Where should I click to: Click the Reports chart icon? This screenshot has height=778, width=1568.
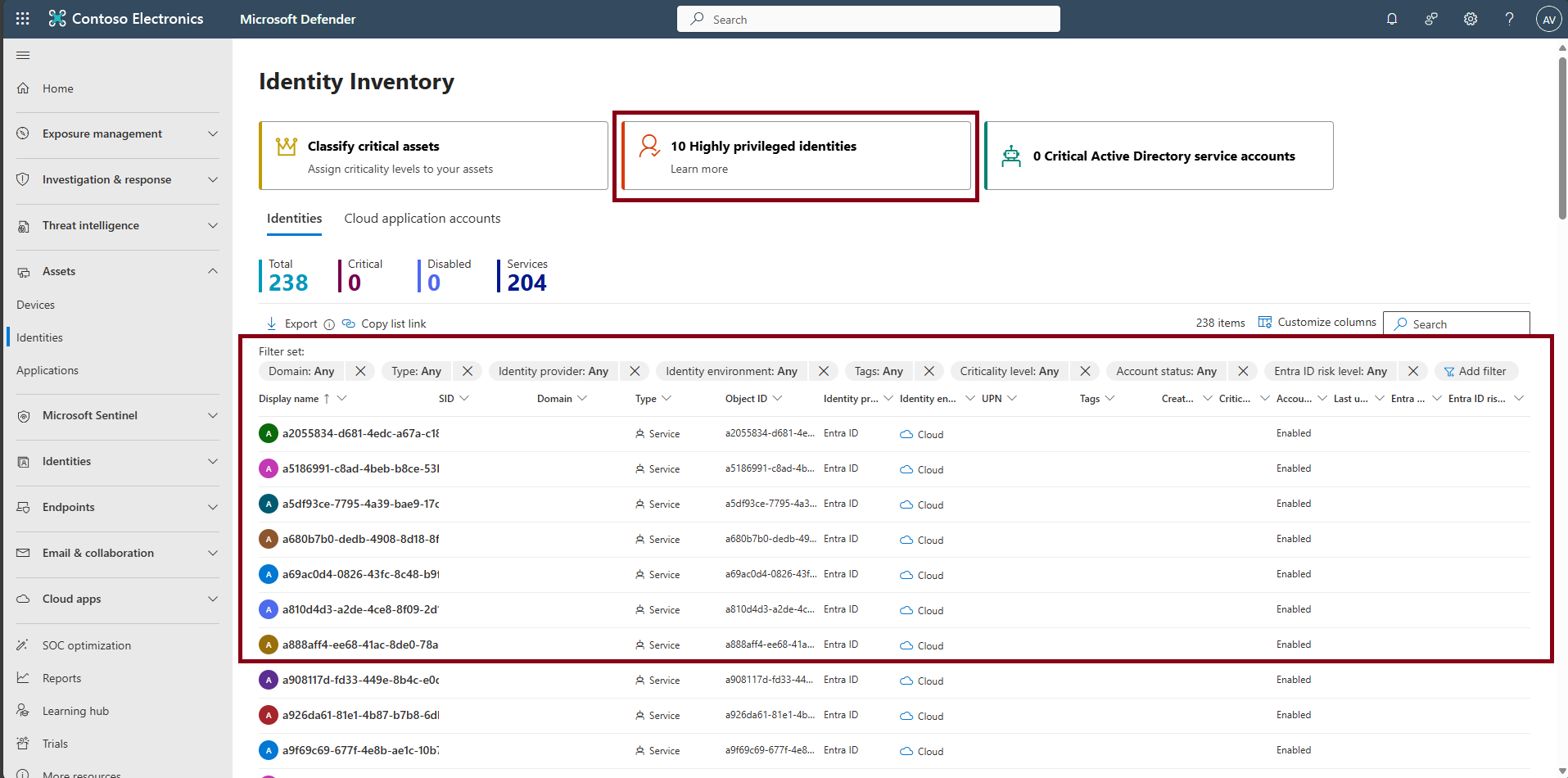point(23,678)
